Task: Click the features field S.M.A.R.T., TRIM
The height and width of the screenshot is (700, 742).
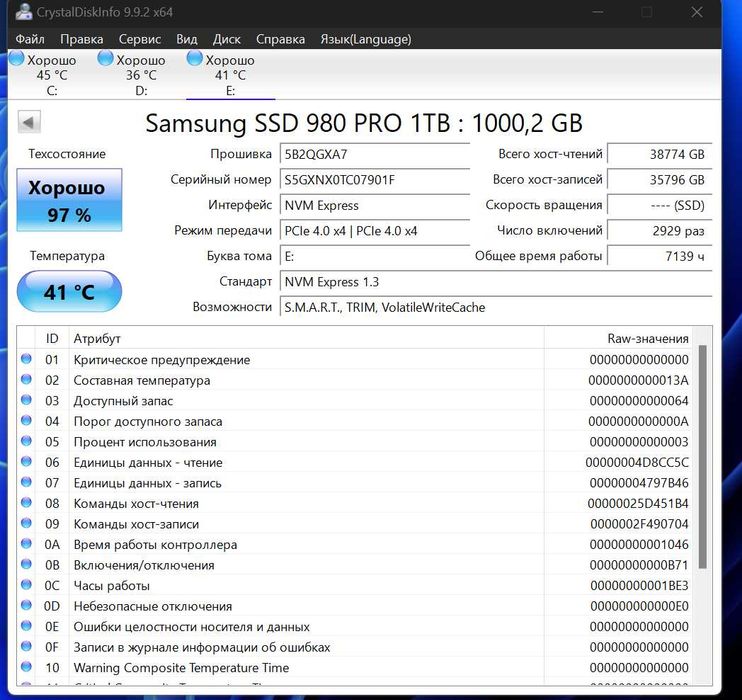Action: click(x=496, y=308)
